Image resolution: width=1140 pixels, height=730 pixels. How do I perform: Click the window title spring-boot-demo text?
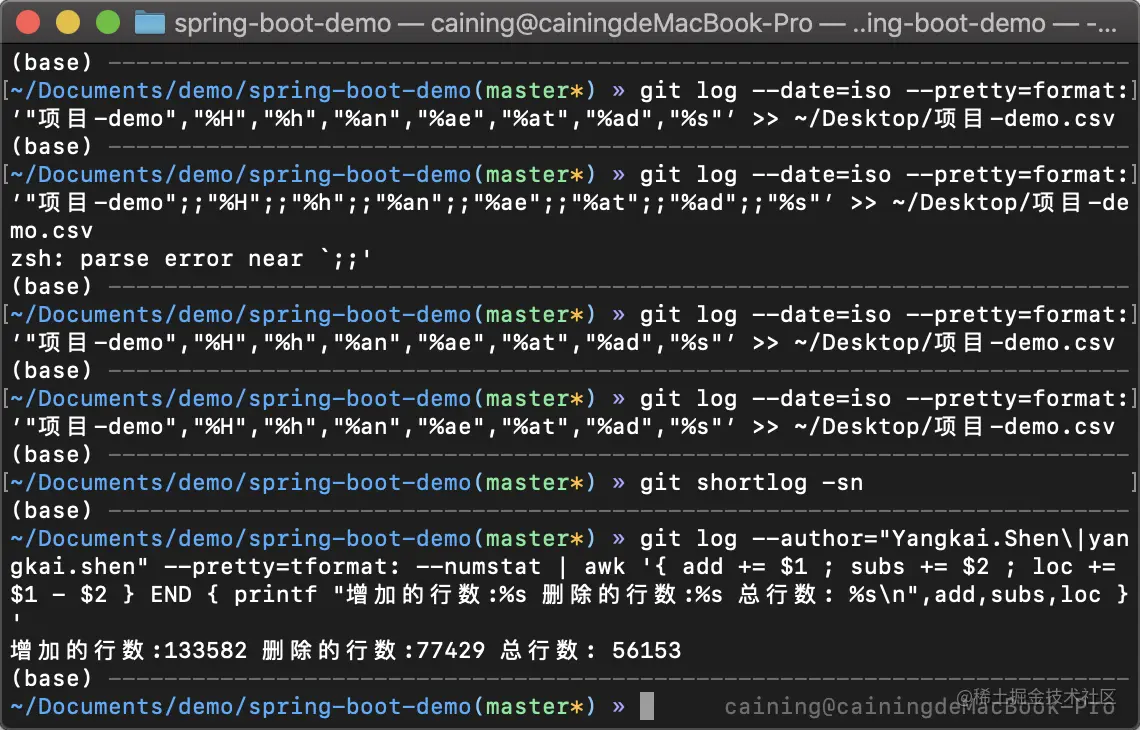pyautogui.click(x=283, y=23)
